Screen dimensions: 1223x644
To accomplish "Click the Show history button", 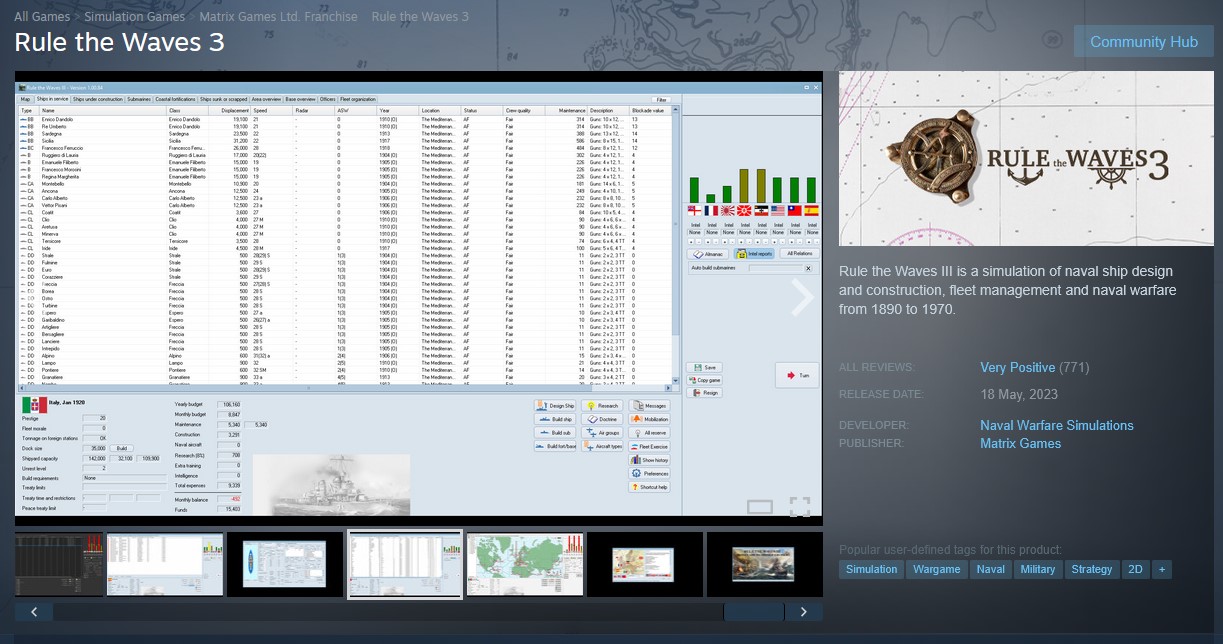I will pyautogui.click(x=650, y=460).
